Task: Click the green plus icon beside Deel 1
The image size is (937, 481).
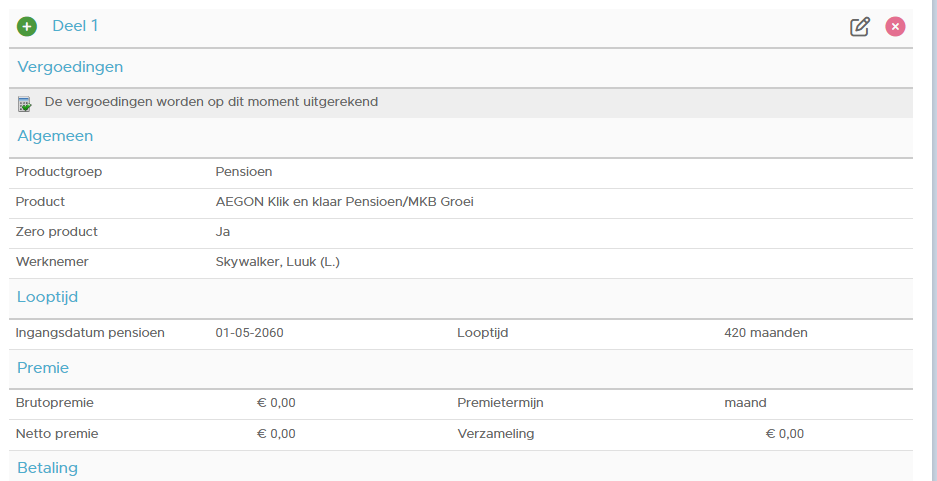Action: pyautogui.click(x=27, y=26)
